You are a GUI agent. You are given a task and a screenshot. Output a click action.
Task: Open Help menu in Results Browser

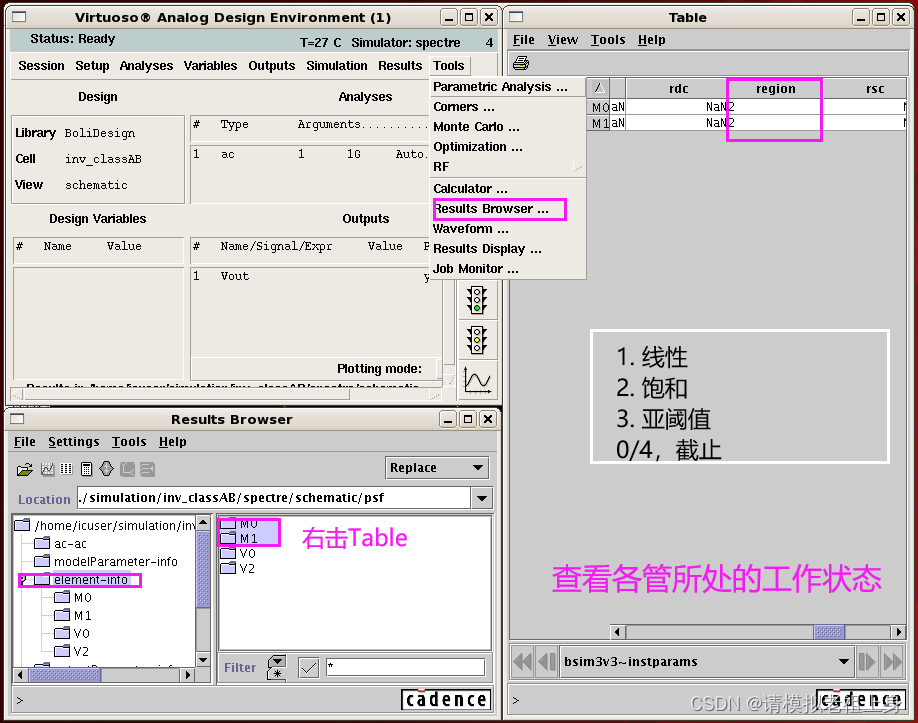point(173,441)
